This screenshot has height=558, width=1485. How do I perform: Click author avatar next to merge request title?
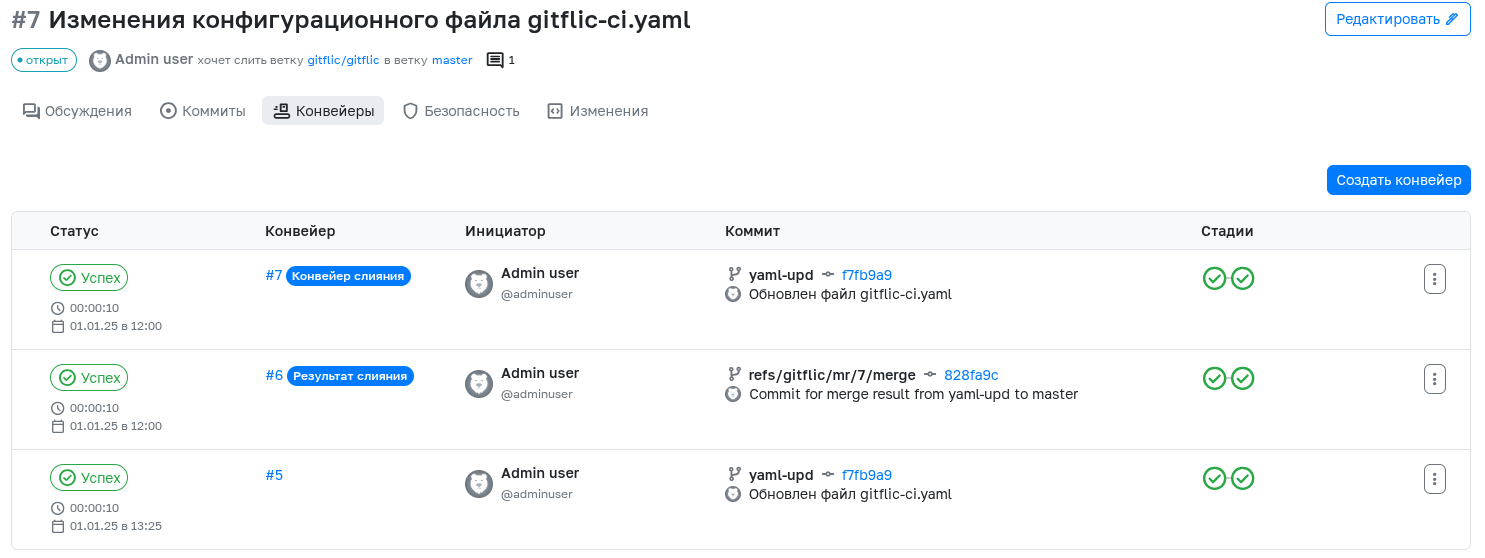coord(100,60)
